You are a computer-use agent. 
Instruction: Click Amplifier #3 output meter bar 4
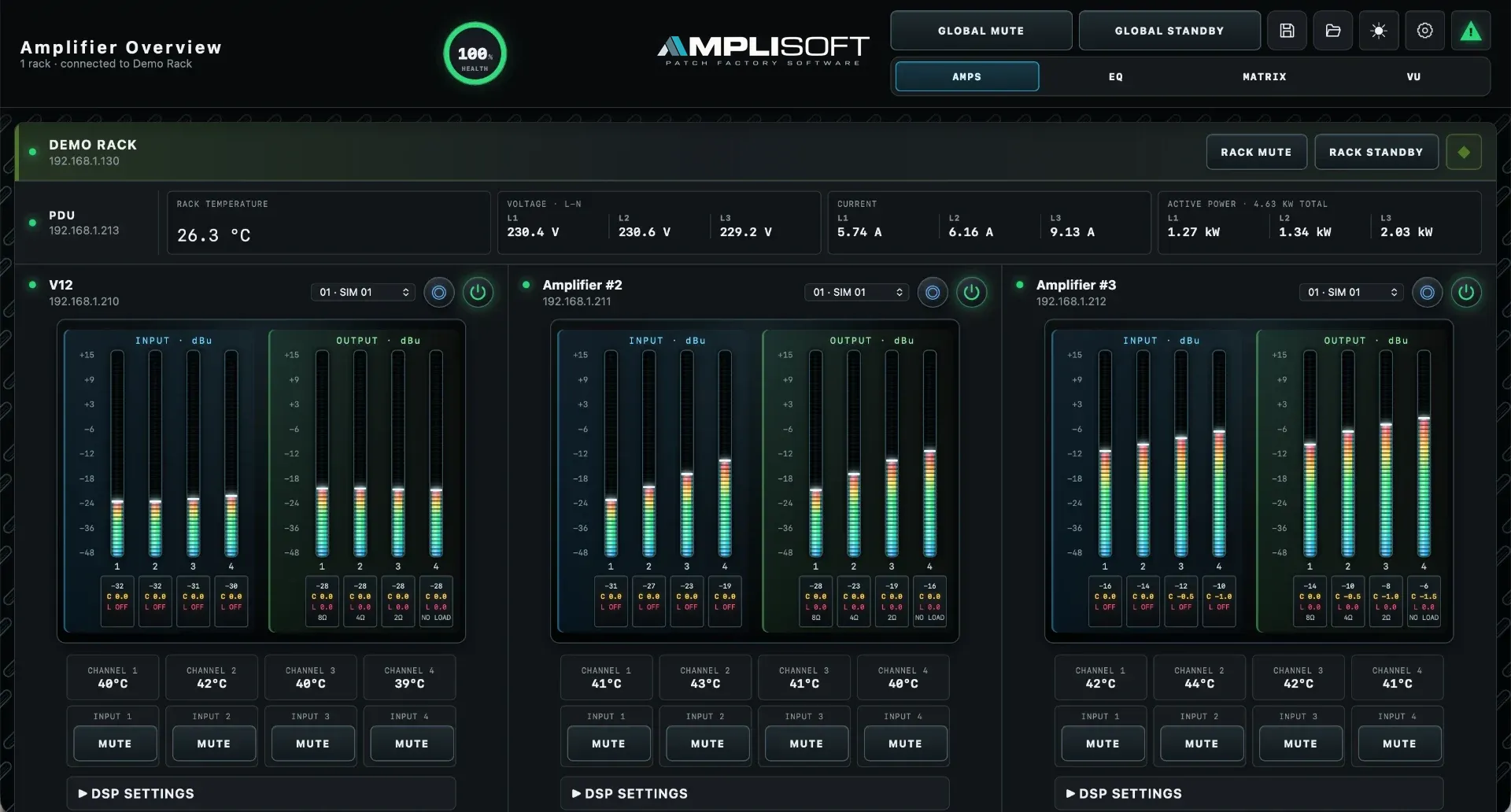click(1424, 454)
